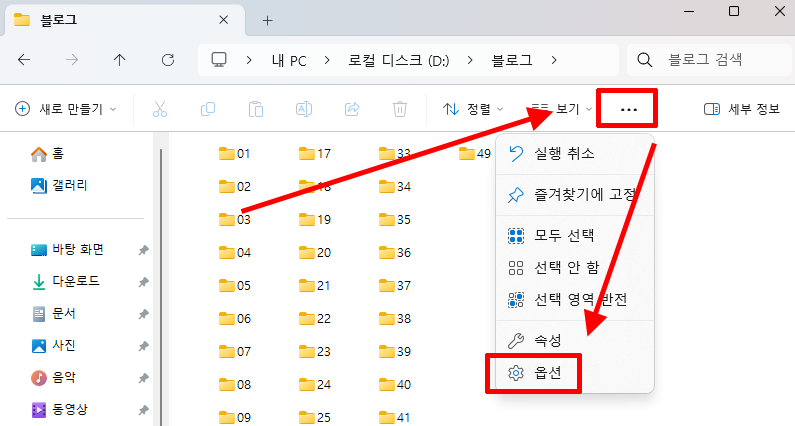Click the Delete trash icon
Image resolution: width=795 pixels, height=426 pixels.
400,109
